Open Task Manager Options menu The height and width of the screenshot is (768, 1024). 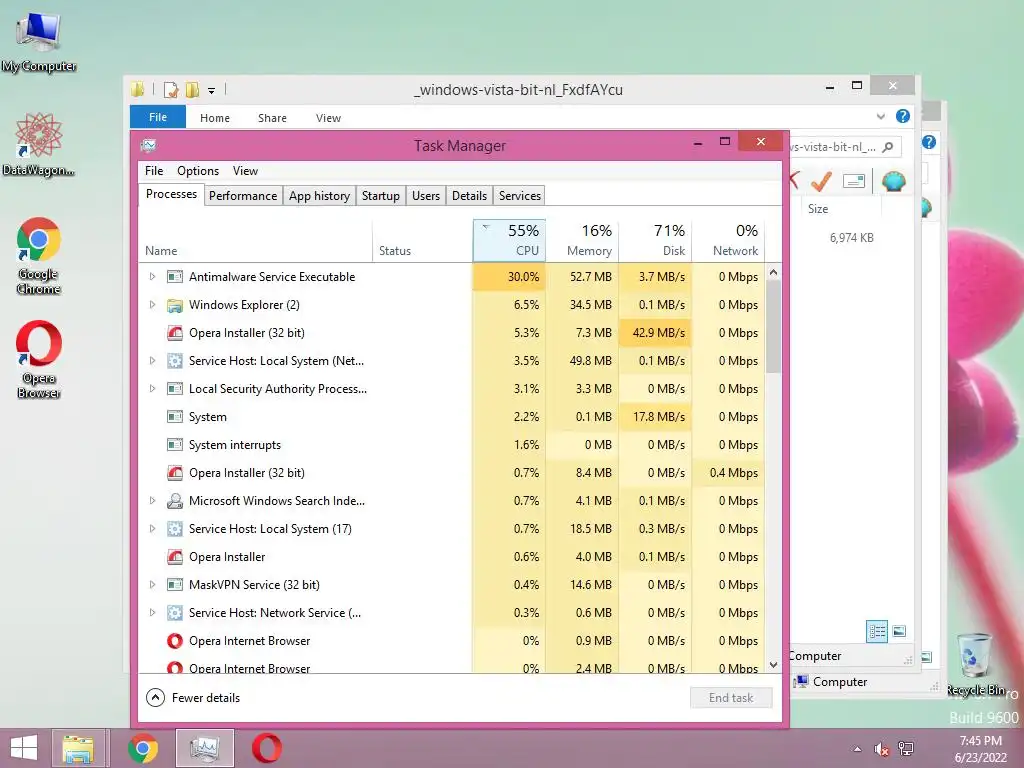tap(198, 171)
